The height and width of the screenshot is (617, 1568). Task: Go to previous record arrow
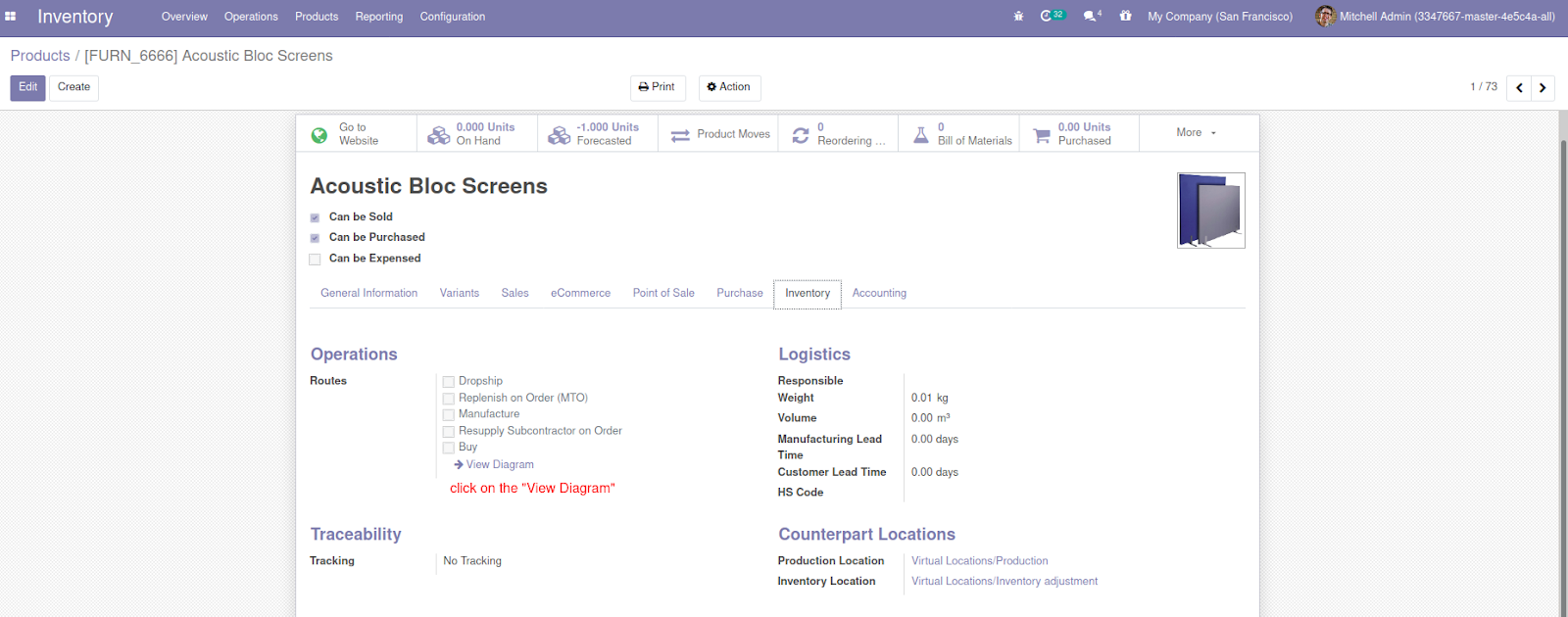[1519, 88]
